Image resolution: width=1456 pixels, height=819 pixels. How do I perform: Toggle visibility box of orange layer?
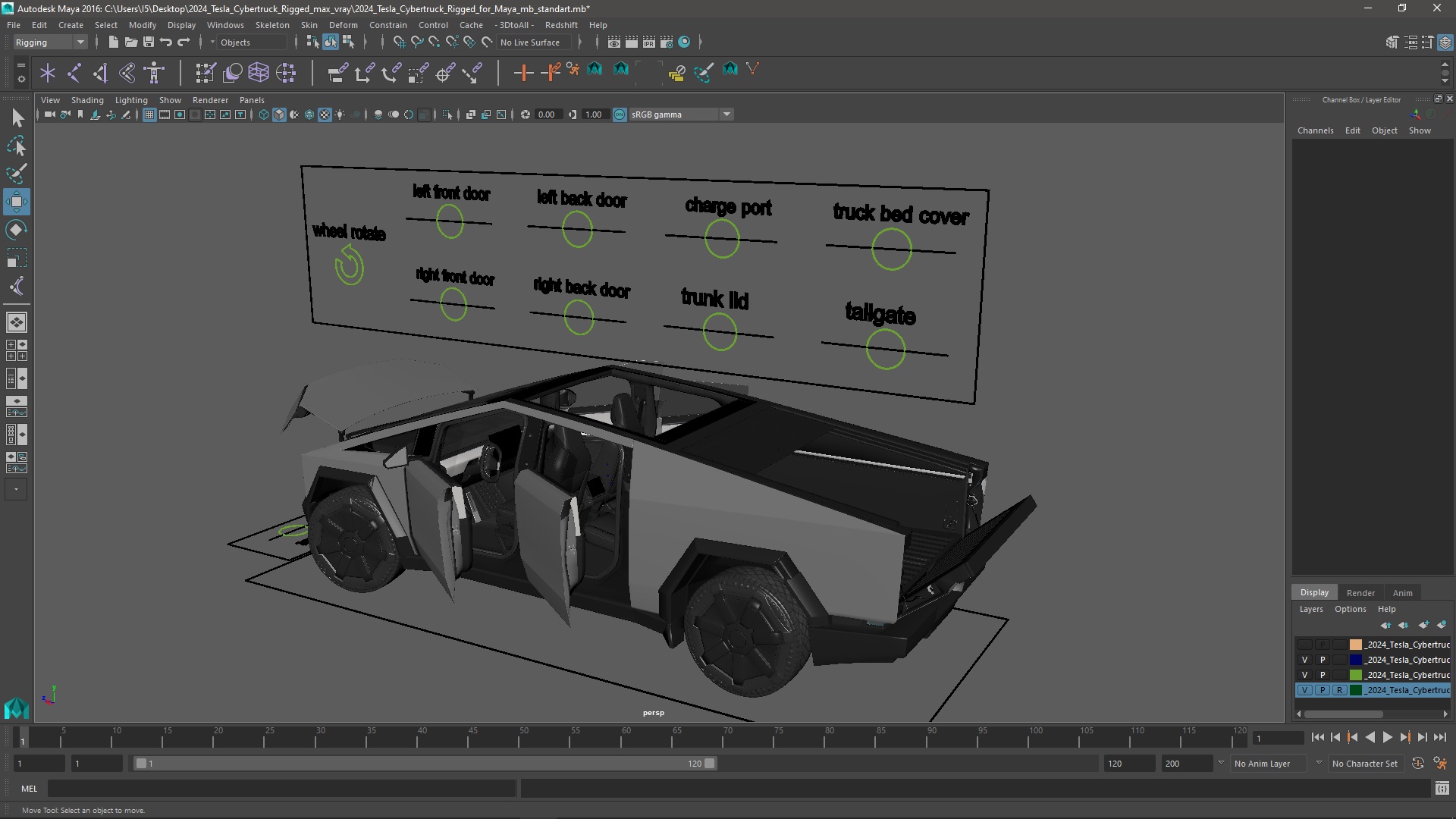click(1304, 645)
